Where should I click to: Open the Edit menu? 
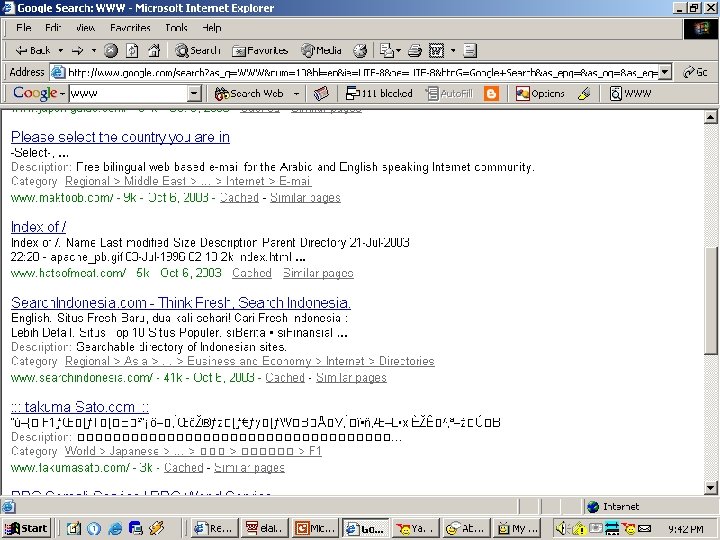[x=53, y=28]
